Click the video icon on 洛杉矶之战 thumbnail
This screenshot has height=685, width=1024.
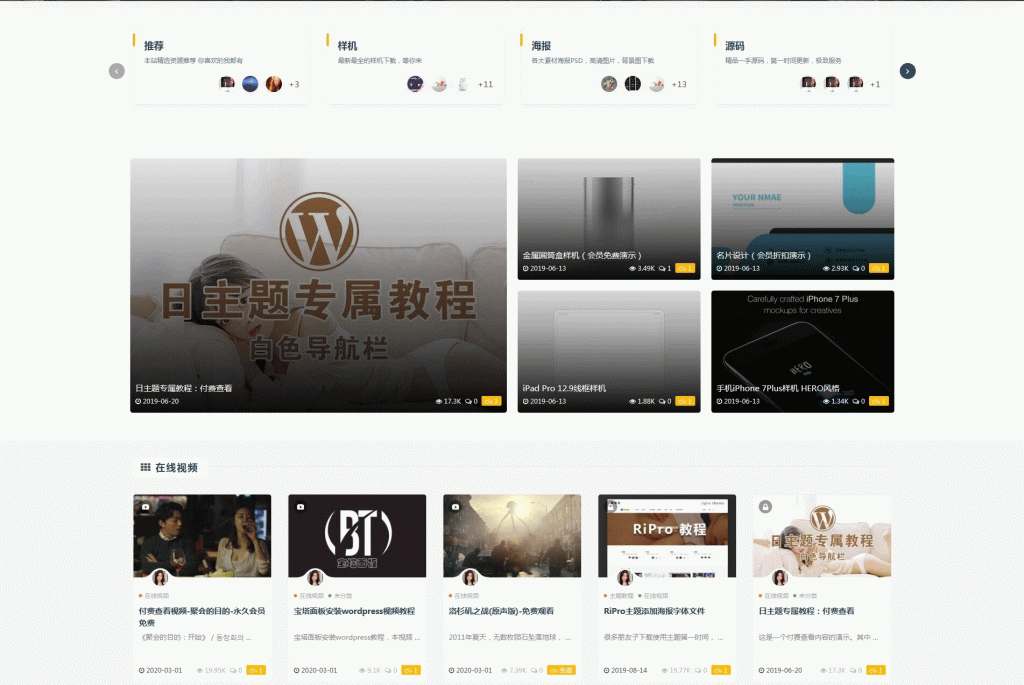point(455,507)
